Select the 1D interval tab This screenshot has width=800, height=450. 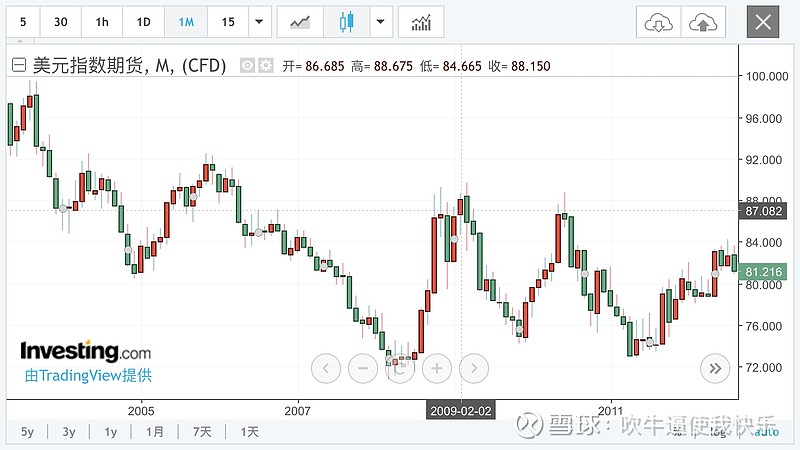pos(144,21)
